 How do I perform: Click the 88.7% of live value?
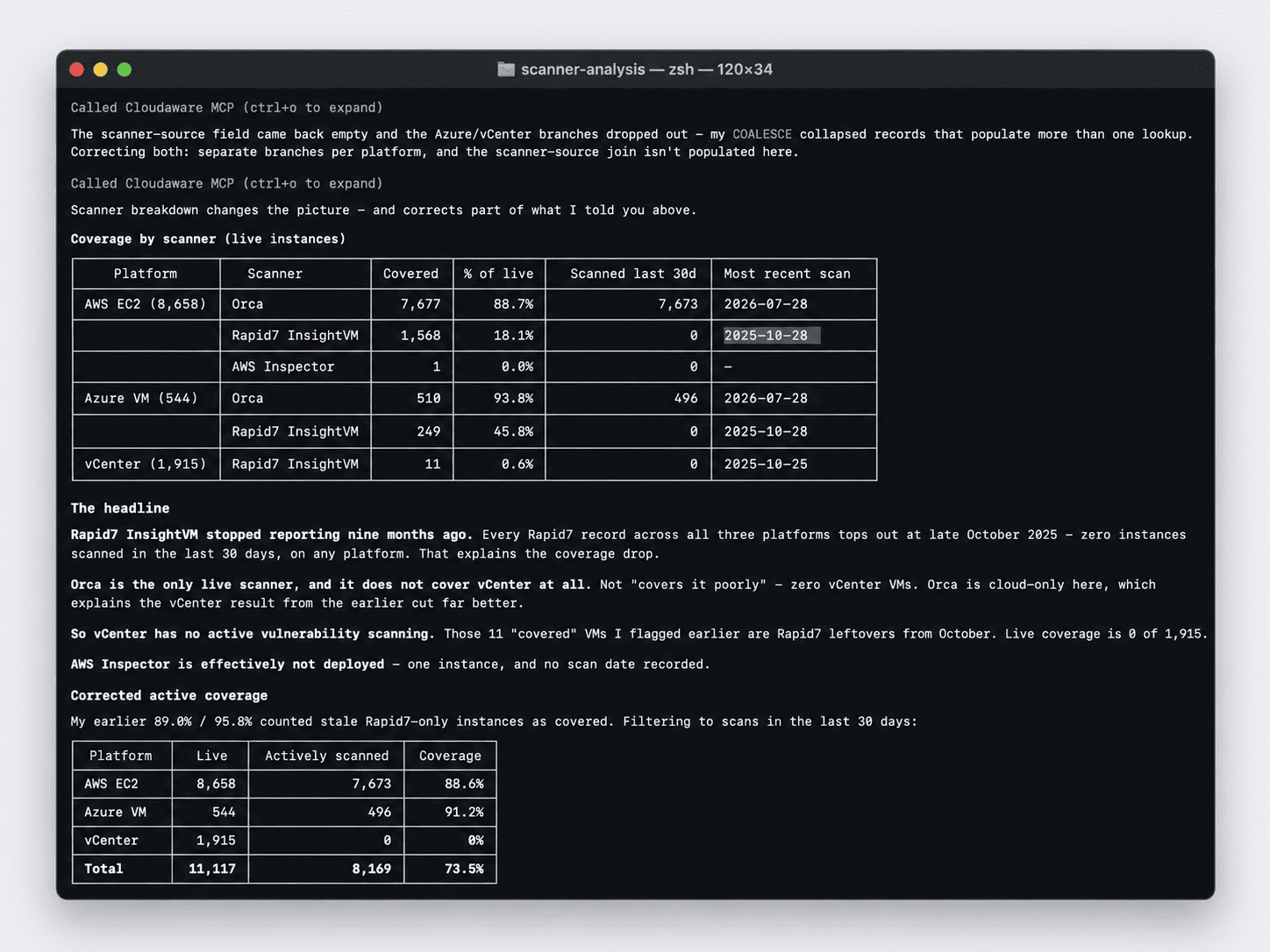(513, 304)
